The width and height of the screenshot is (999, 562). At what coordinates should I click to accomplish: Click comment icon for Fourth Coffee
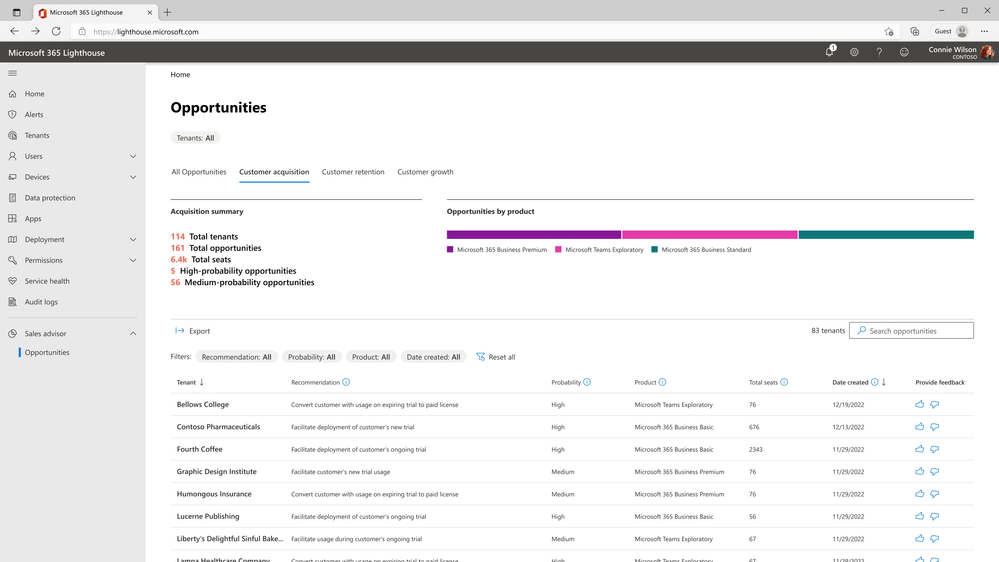pos(935,449)
